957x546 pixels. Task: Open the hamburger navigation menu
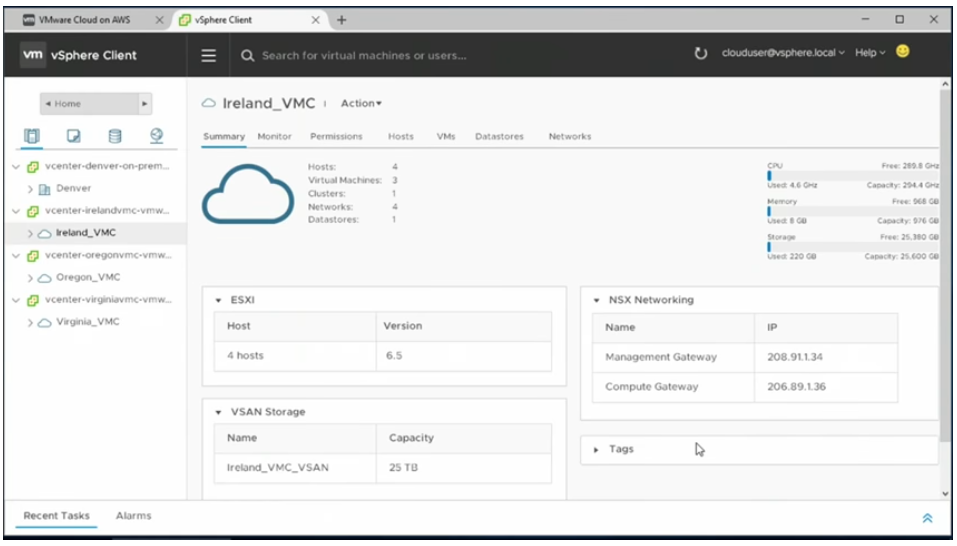point(209,56)
